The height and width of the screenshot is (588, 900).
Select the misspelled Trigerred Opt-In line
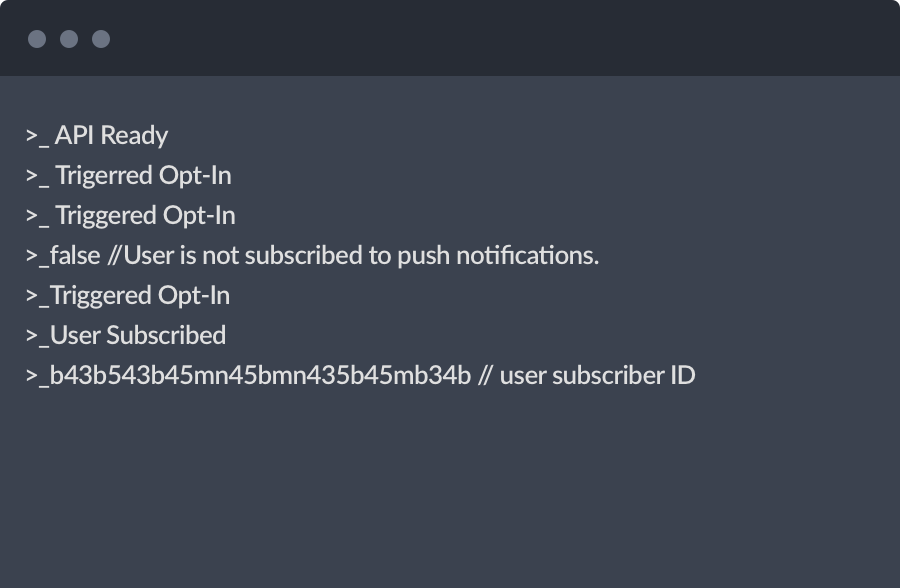coord(129,176)
